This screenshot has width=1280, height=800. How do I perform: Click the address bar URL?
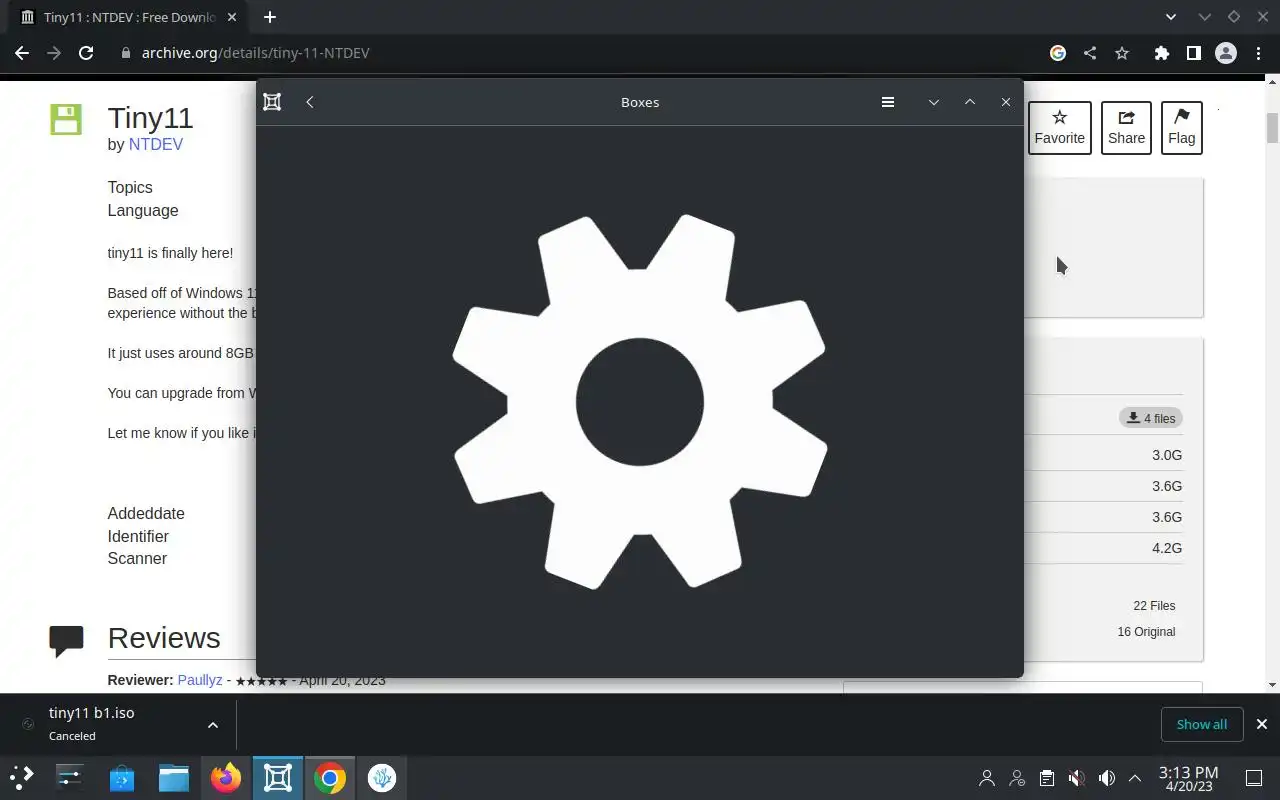pyautogui.click(x=255, y=53)
